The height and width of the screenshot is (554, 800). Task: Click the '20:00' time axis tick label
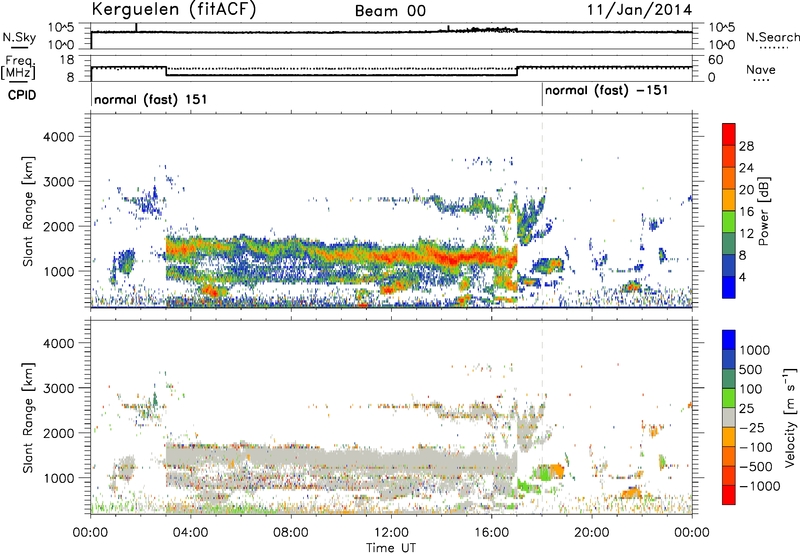point(592,533)
